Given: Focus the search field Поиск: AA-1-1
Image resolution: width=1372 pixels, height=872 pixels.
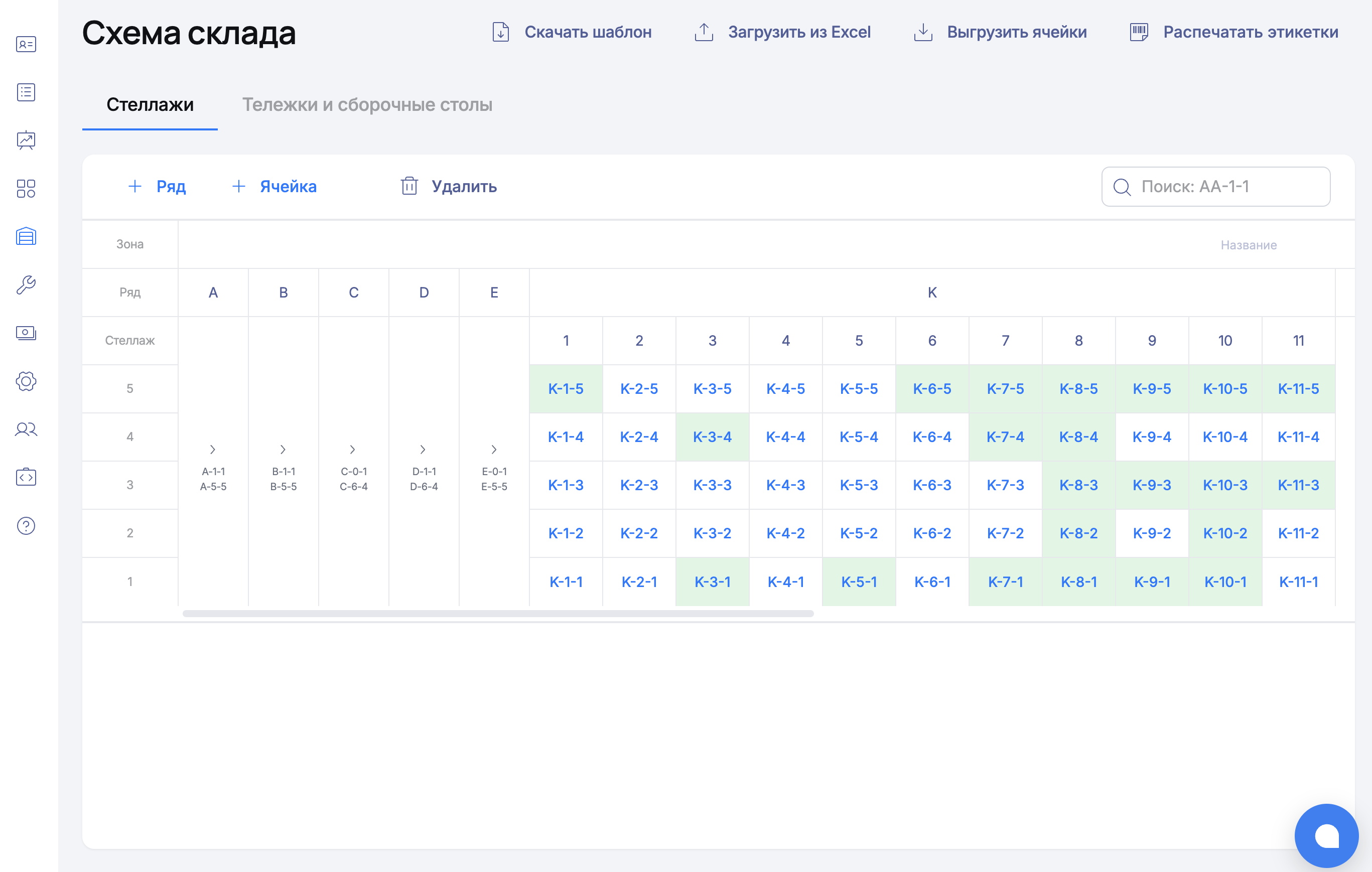Looking at the screenshot, I should pyautogui.click(x=1216, y=187).
